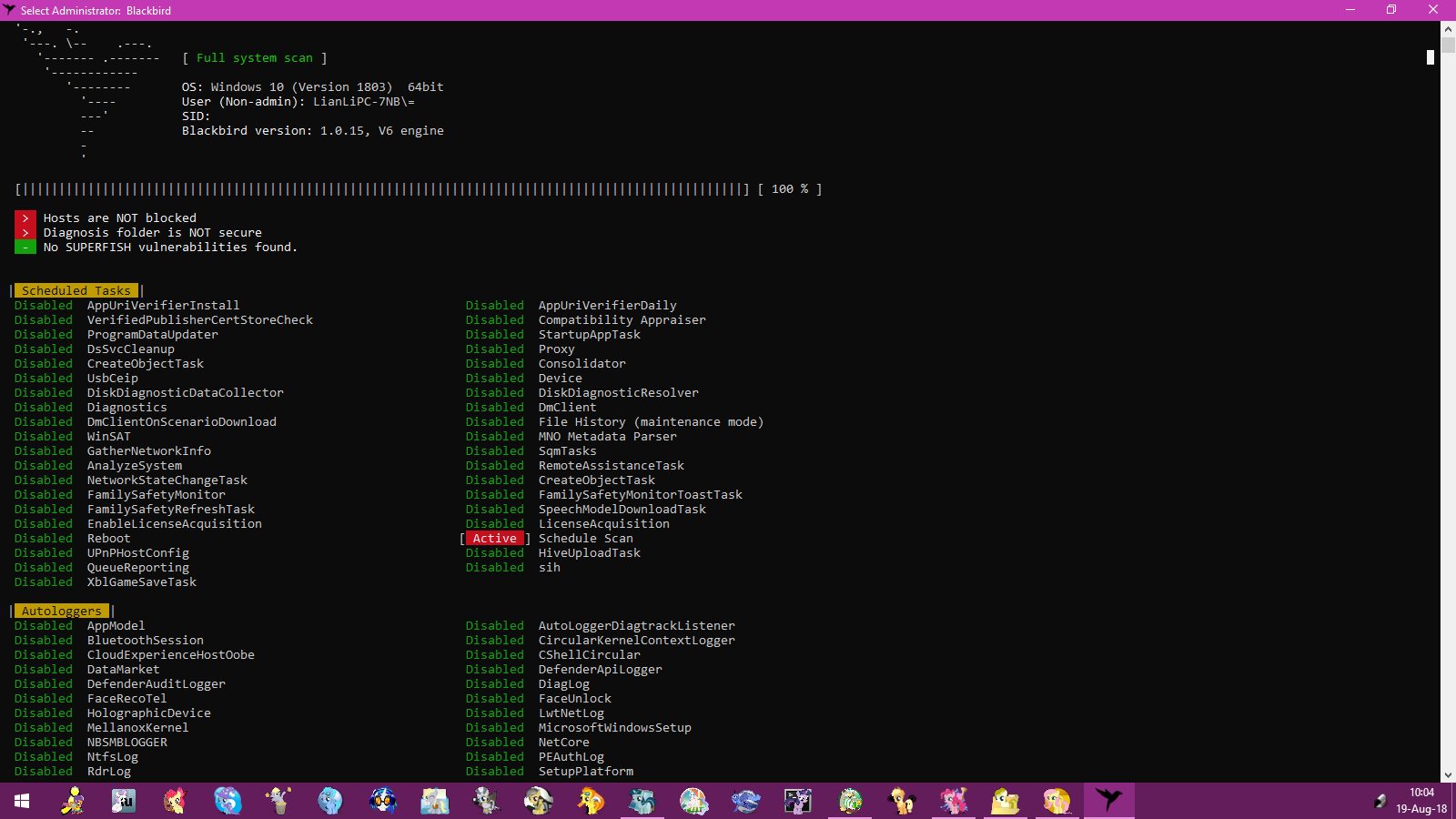Screen dimensions: 1456x819
Task: Click the scrollbar down arrow
Action: pyautogui.click(x=1448, y=775)
